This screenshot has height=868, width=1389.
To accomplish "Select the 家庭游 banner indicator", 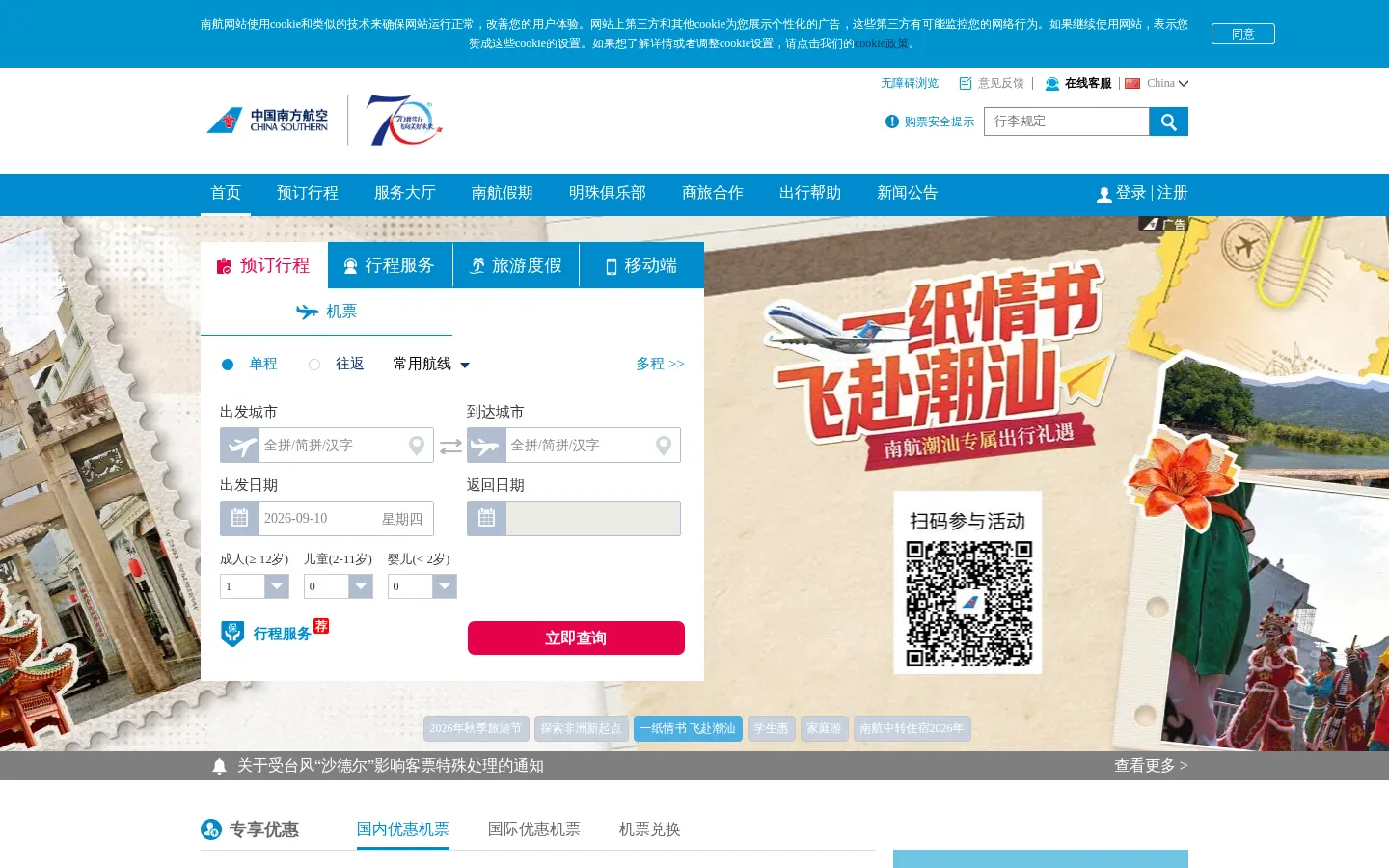I will tap(824, 729).
